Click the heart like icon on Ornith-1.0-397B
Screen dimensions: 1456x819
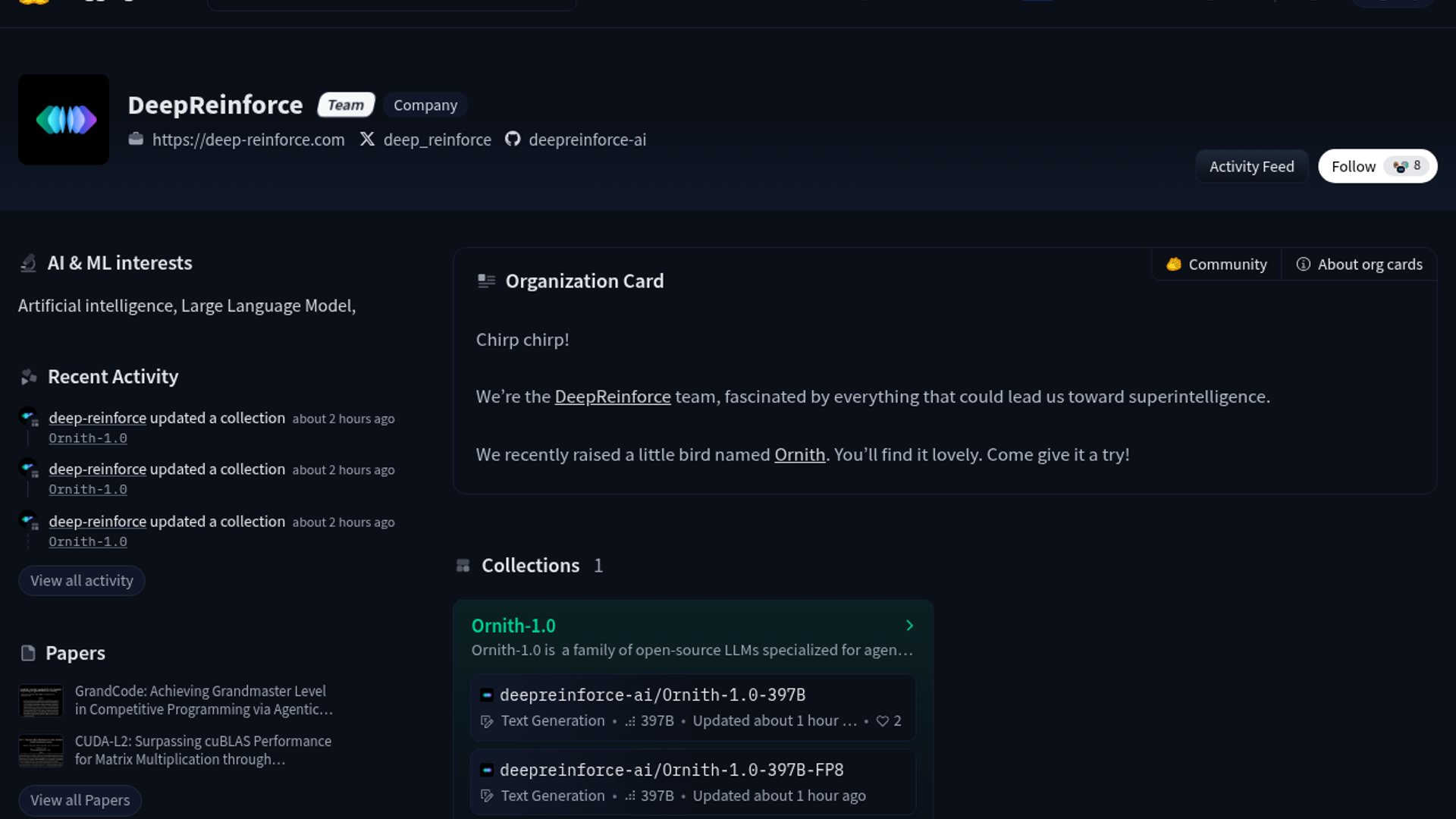882,721
